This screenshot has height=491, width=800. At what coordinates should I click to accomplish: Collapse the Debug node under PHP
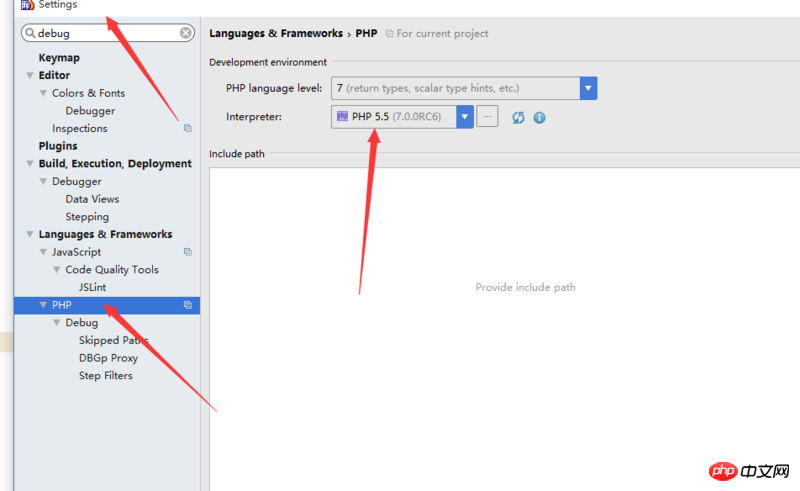click(x=57, y=323)
